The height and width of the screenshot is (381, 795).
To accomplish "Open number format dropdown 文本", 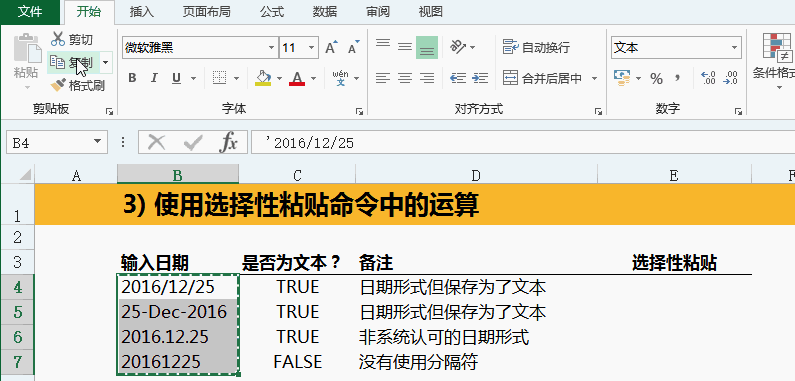I will pos(734,48).
